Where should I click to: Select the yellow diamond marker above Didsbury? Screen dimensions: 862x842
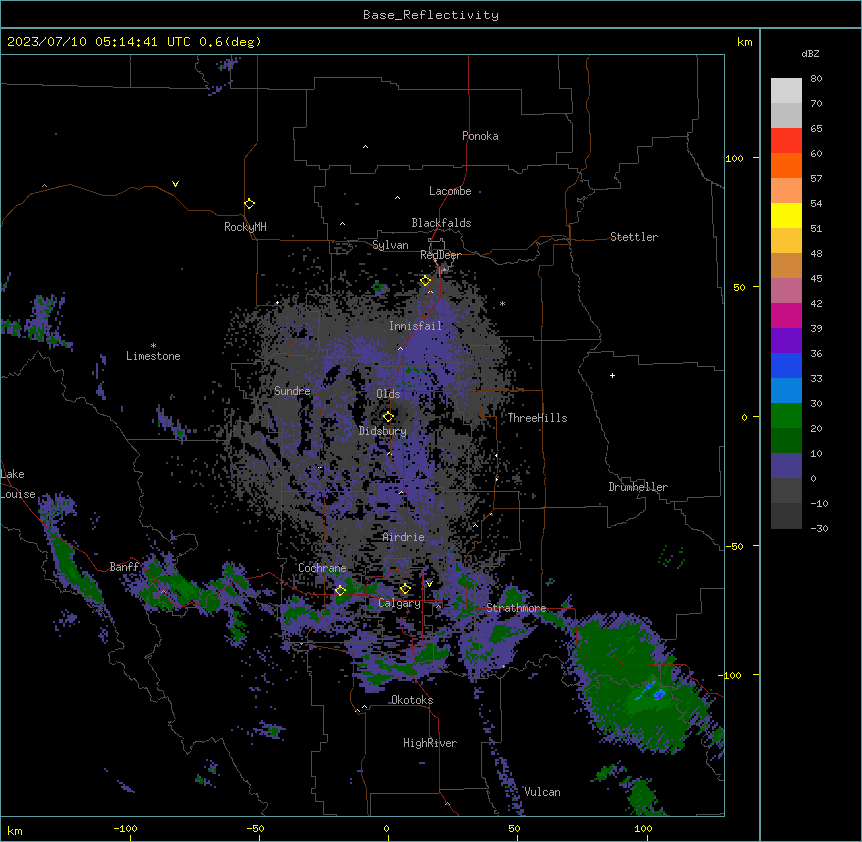(x=388, y=416)
